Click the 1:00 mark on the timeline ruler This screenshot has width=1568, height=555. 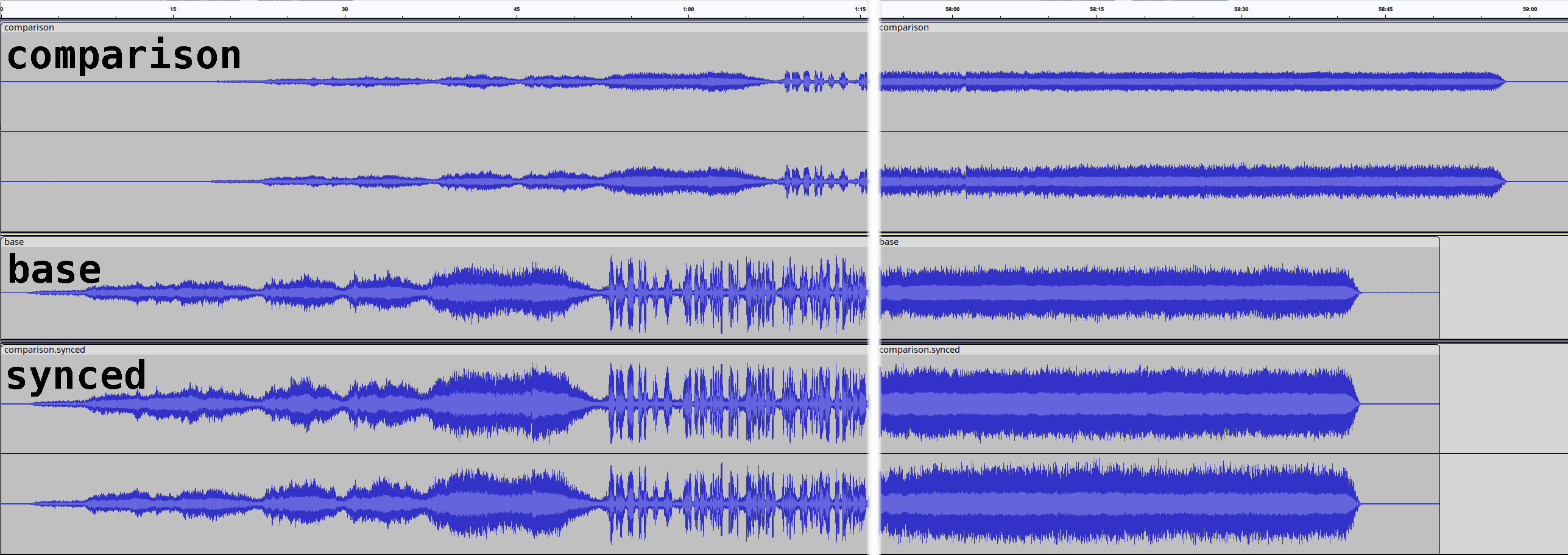click(x=688, y=9)
